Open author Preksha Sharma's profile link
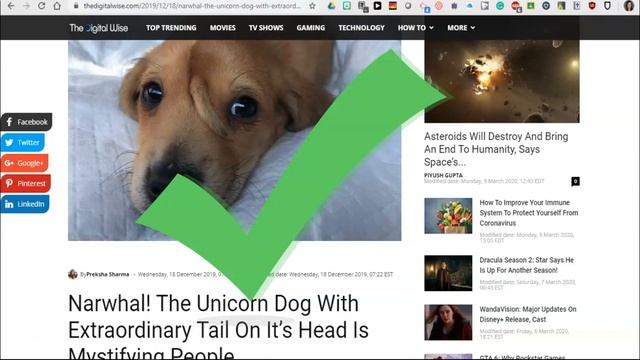The height and width of the screenshot is (360, 640). coord(108,274)
